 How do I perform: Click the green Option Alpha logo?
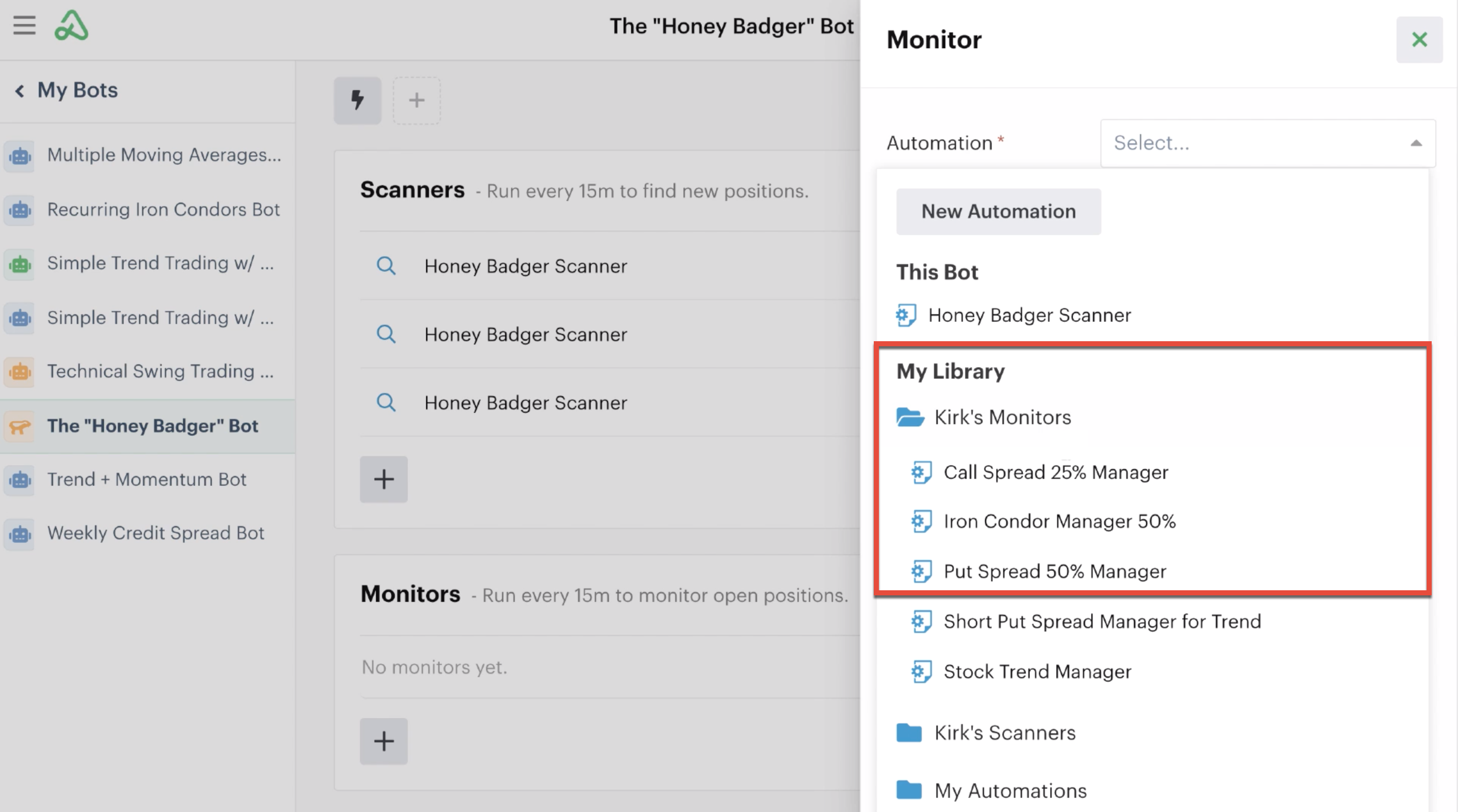click(x=71, y=25)
